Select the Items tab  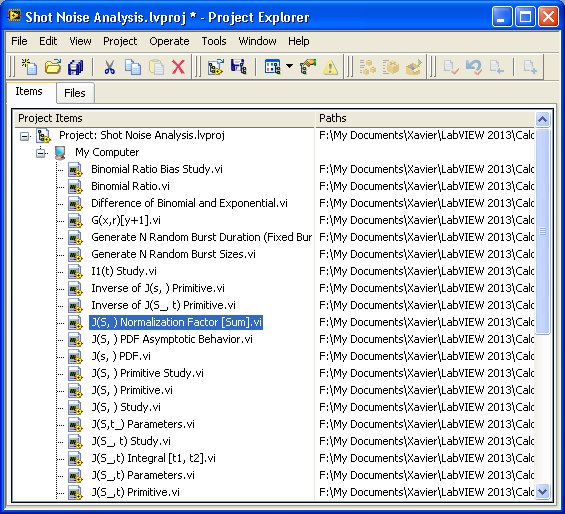click(29, 92)
